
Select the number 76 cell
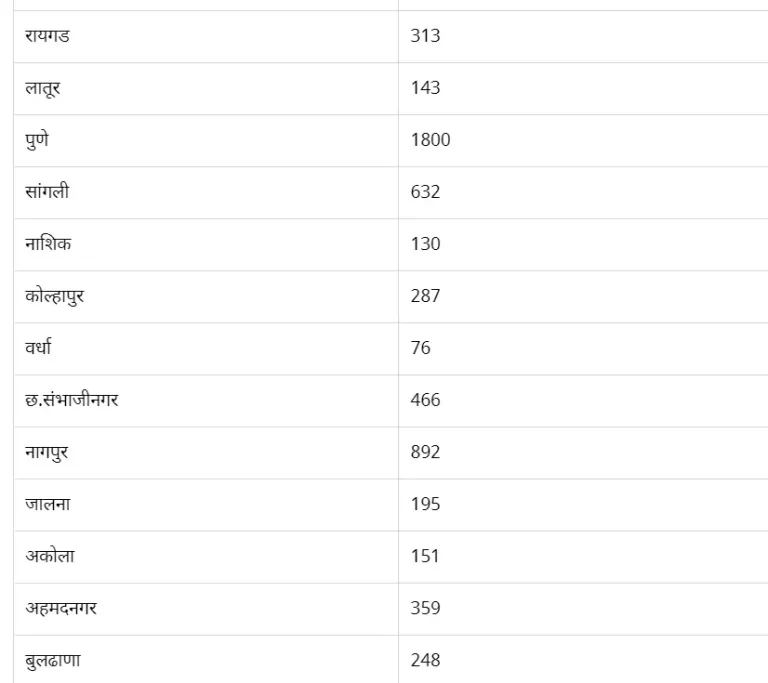tap(420, 348)
